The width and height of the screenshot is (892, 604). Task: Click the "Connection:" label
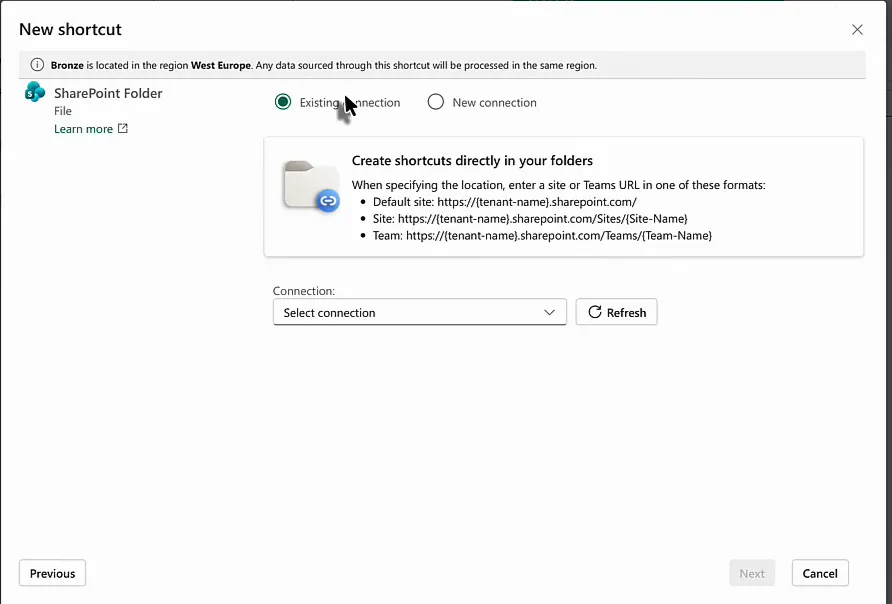point(304,291)
